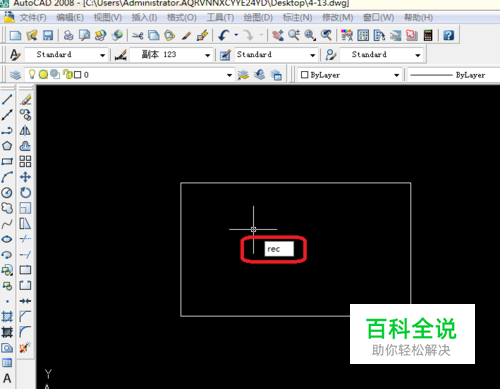Open the 视图(V) menu
This screenshot has height=389, width=500.
pyautogui.click(x=108, y=17)
